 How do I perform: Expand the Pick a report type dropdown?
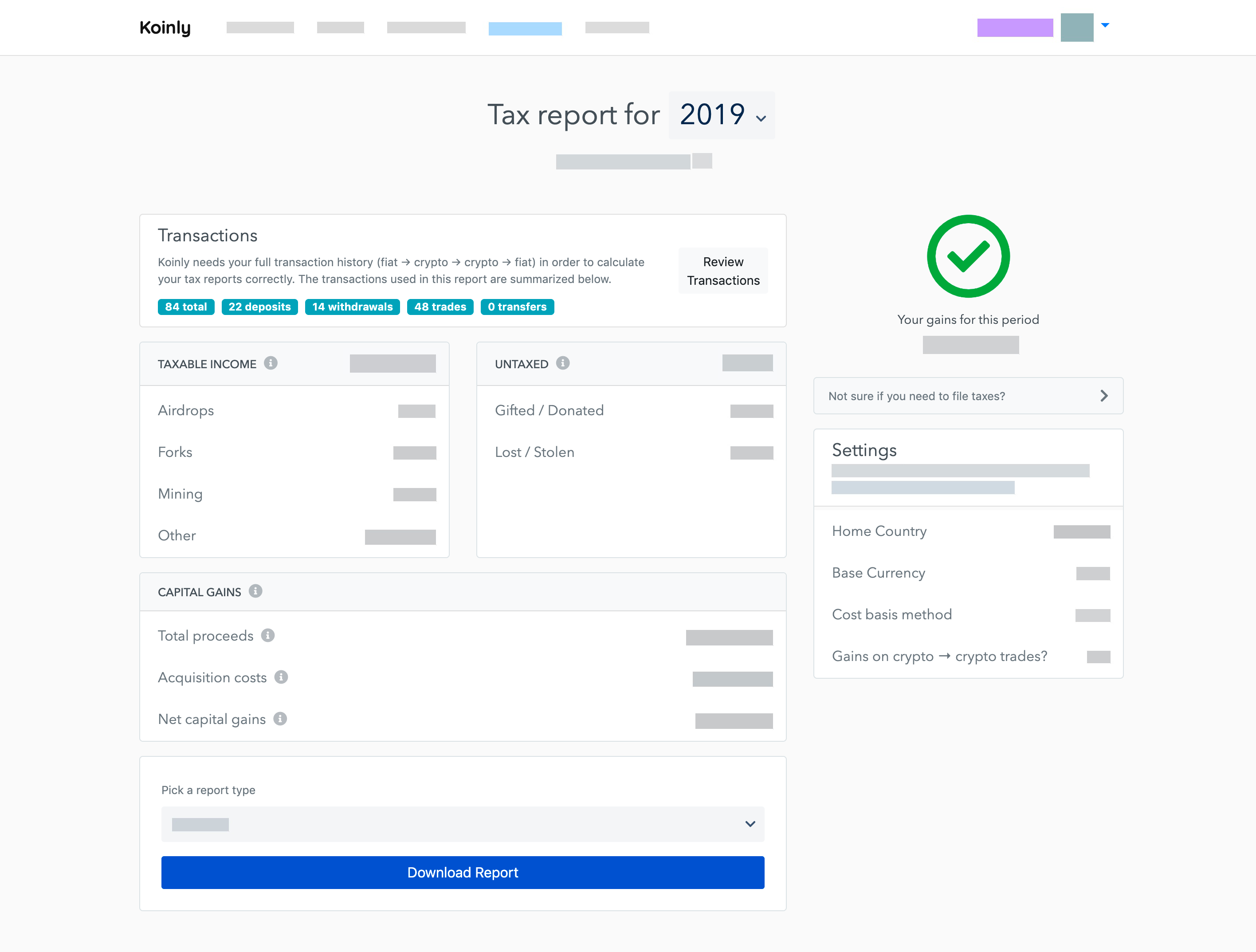coord(462,824)
